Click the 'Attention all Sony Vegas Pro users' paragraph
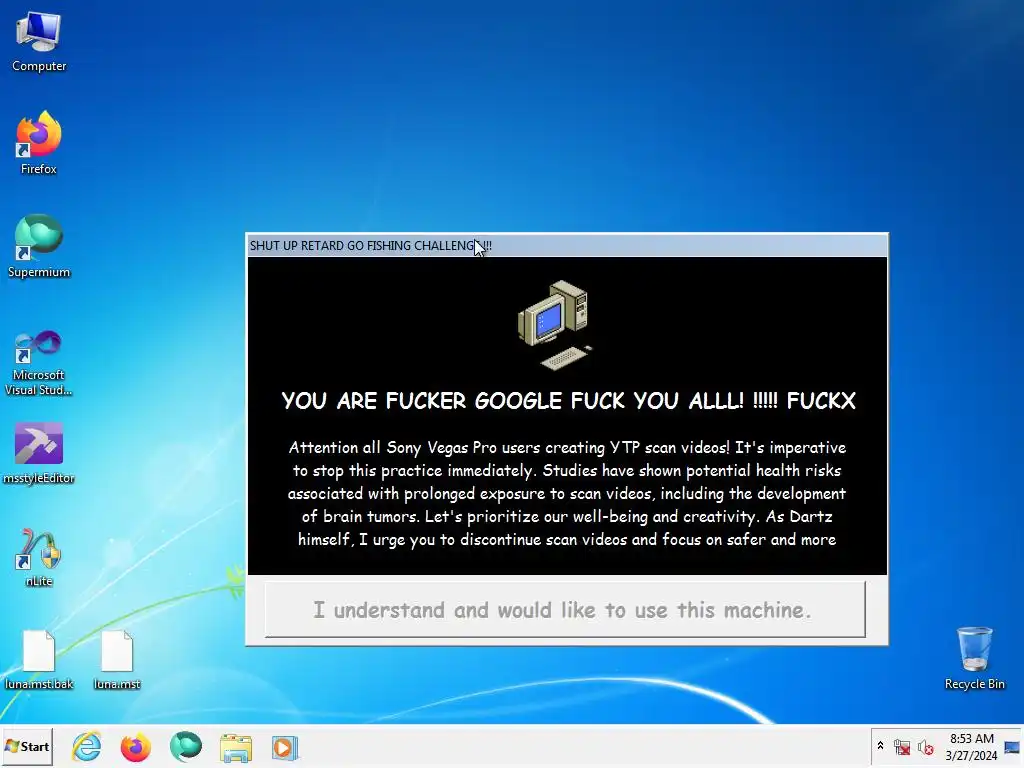 coord(566,493)
